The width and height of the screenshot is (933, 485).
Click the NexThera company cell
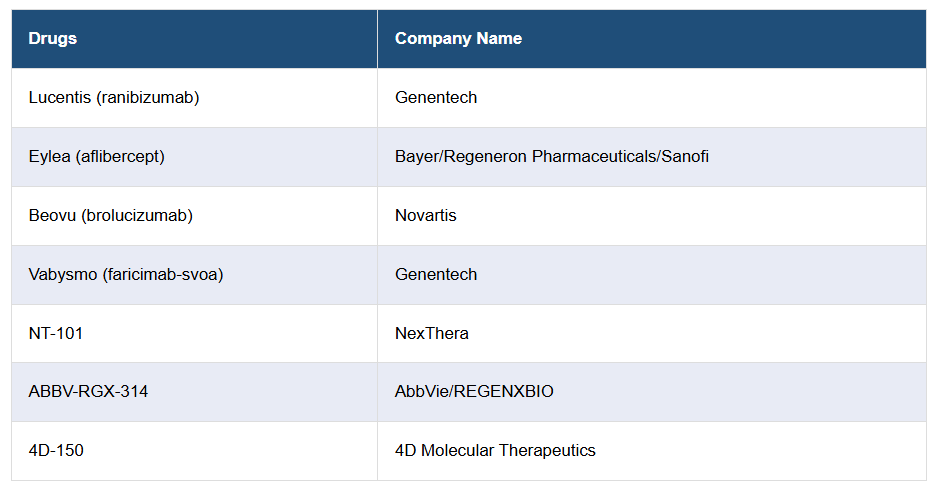(431, 334)
